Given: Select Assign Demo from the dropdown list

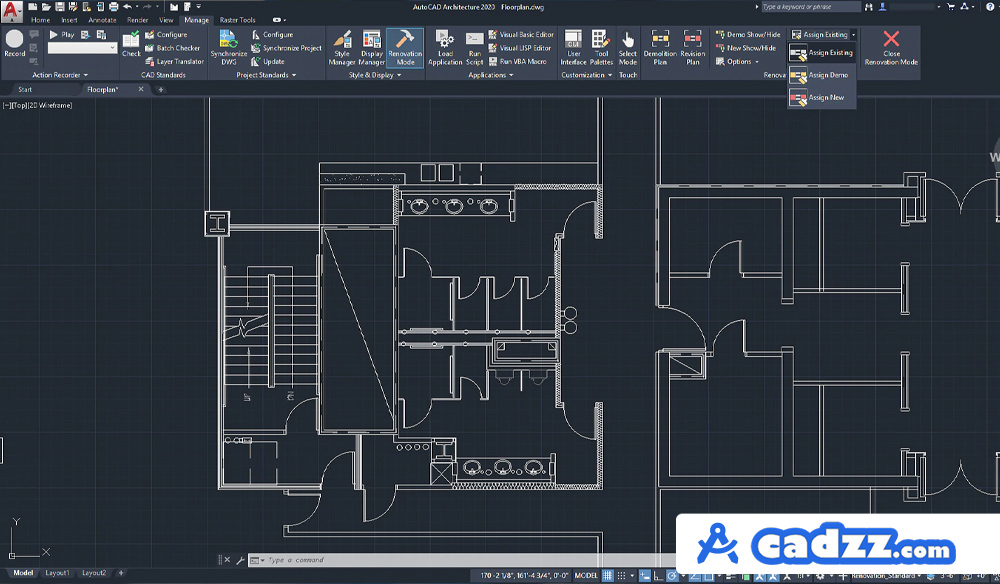Looking at the screenshot, I should [821, 75].
